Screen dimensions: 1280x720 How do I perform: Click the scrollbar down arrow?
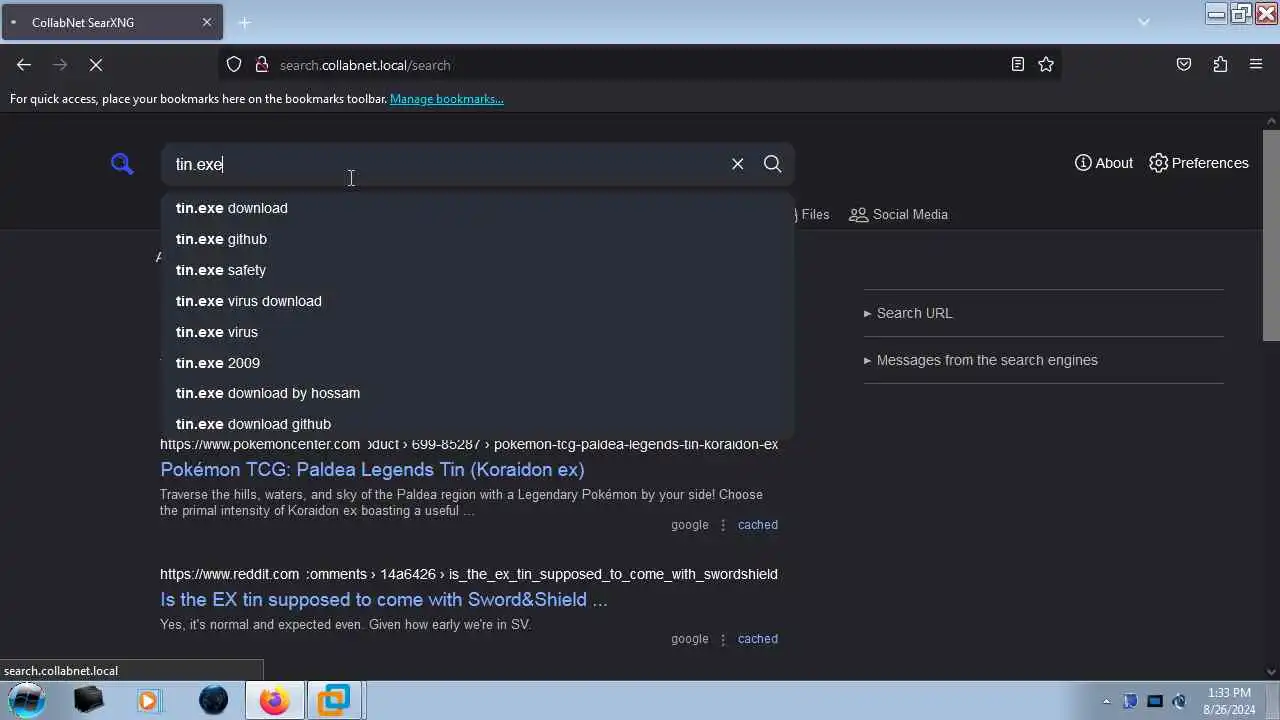[1272, 672]
